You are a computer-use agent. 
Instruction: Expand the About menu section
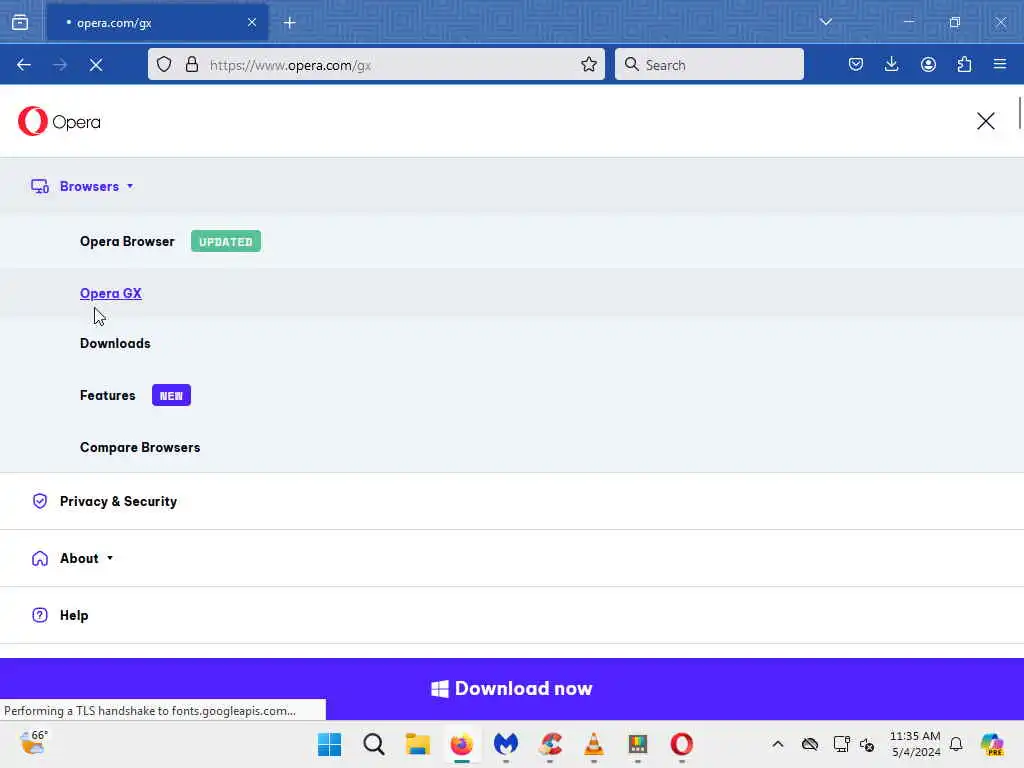click(86, 558)
